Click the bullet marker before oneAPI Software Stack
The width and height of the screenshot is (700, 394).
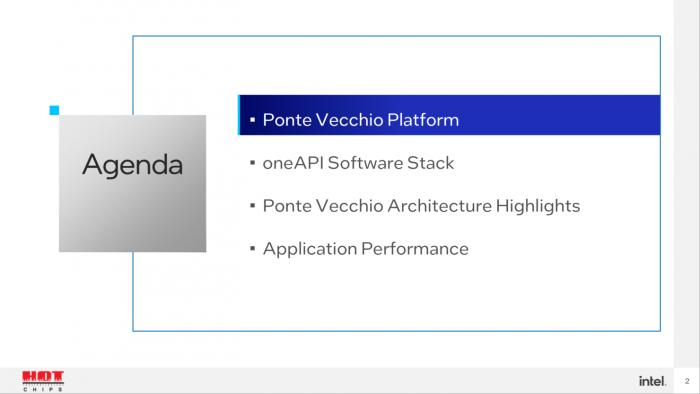(253, 163)
